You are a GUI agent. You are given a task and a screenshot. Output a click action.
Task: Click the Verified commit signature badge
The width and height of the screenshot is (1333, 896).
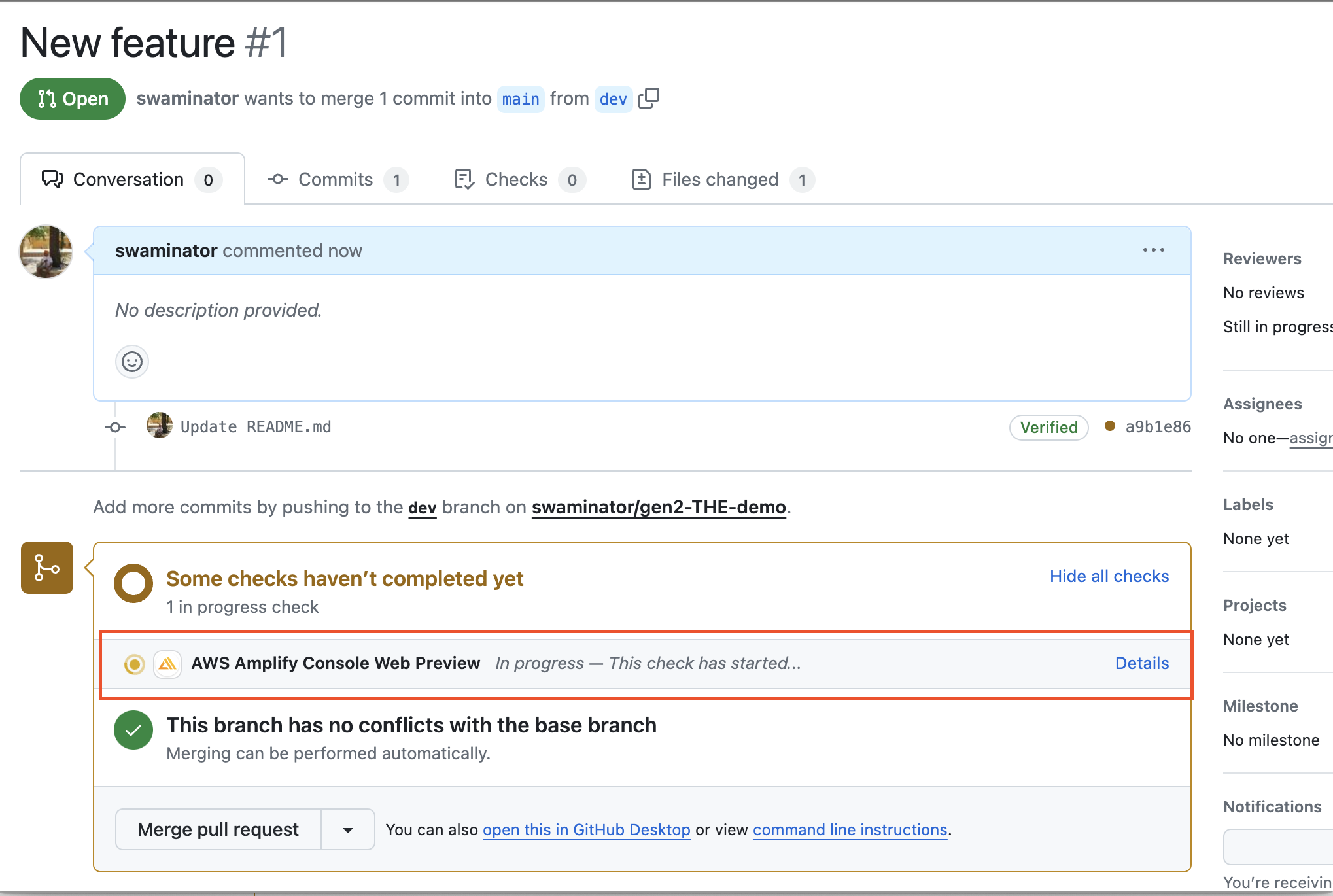coord(1048,427)
